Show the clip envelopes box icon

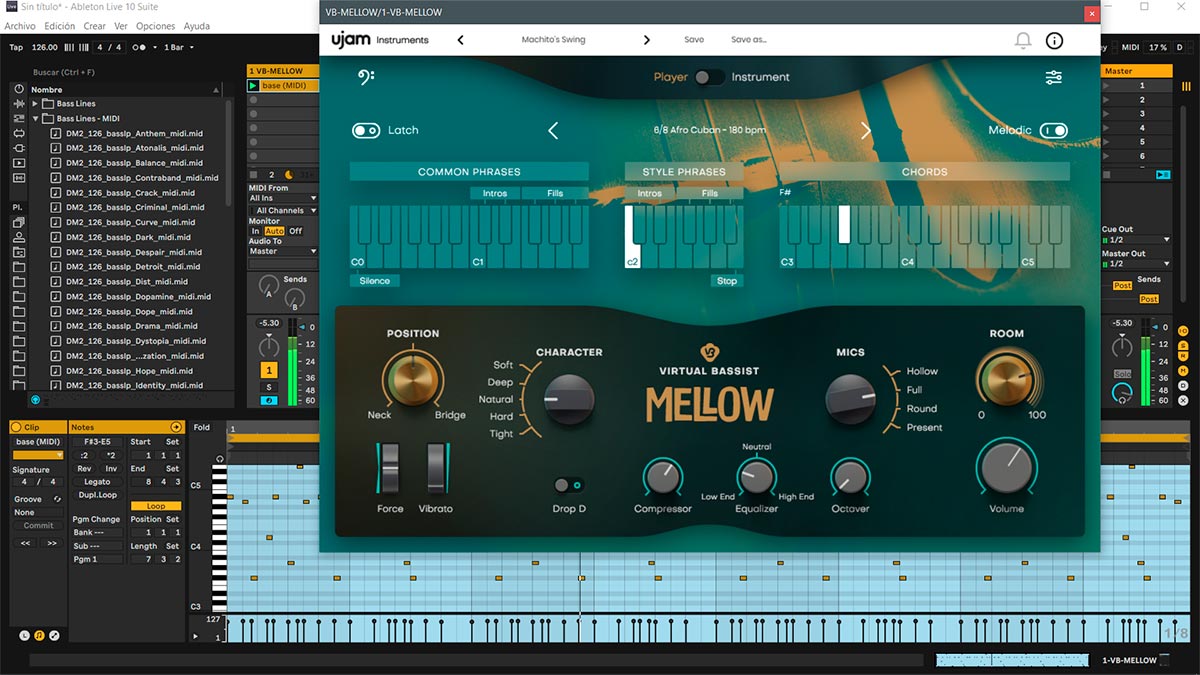pos(54,635)
